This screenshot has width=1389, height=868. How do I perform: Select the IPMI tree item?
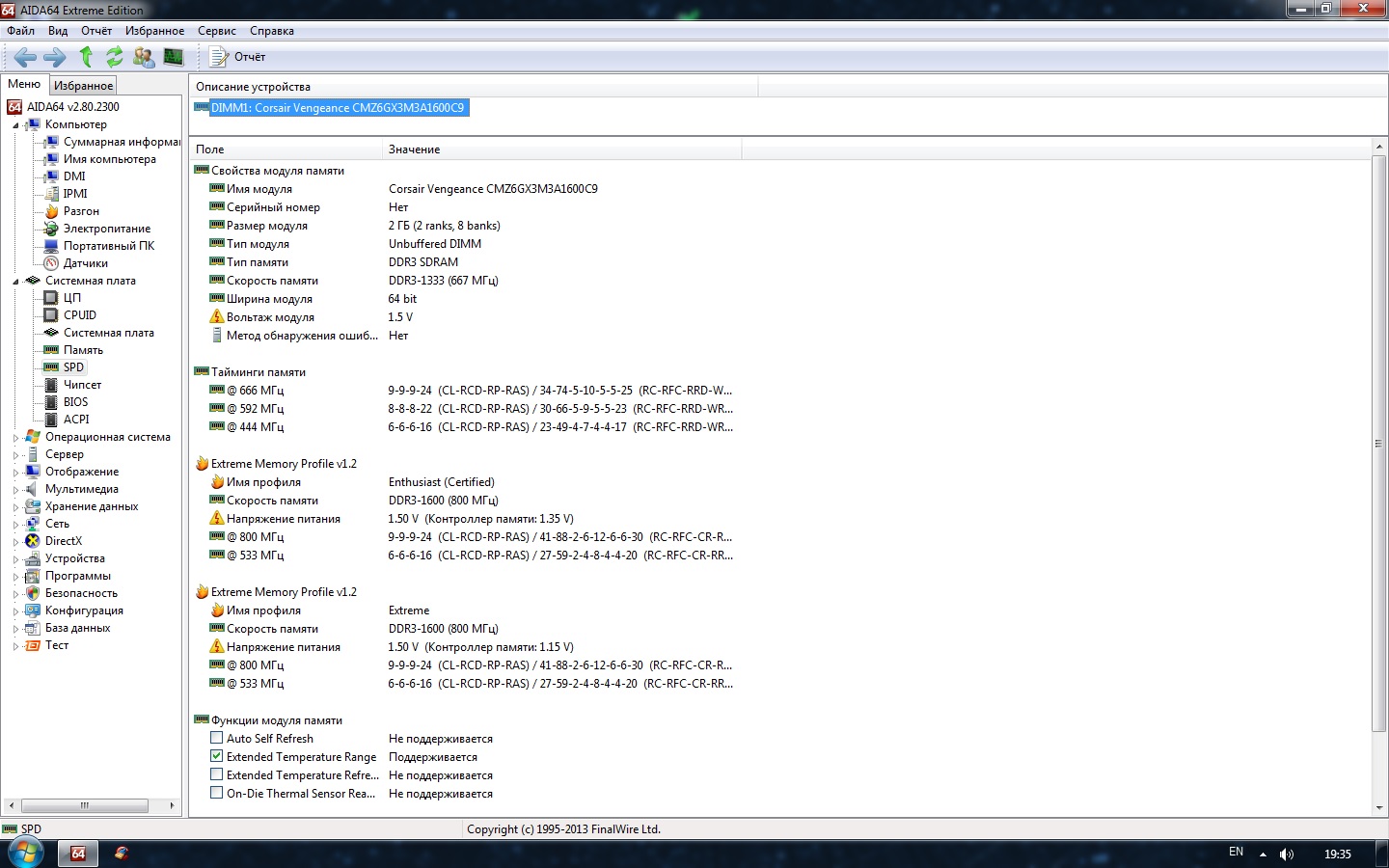pos(75,194)
